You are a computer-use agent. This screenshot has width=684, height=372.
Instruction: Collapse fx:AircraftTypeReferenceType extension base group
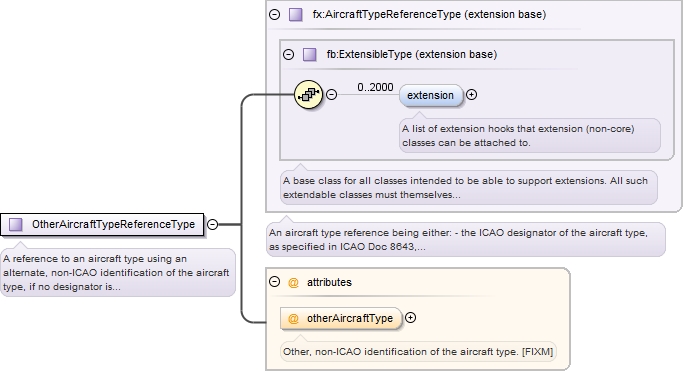click(274, 14)
